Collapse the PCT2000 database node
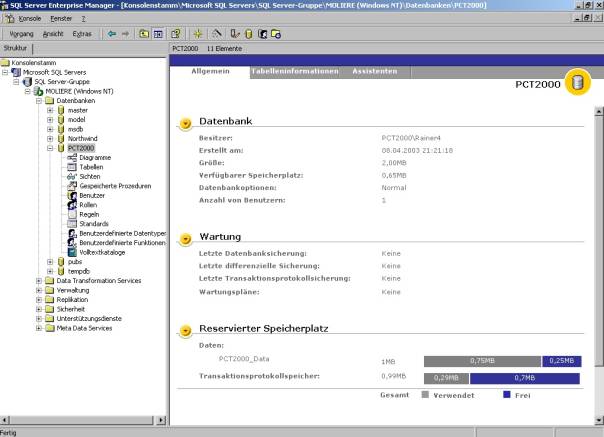Viewport: 604px width, 437px height. (x=50, y=148)
